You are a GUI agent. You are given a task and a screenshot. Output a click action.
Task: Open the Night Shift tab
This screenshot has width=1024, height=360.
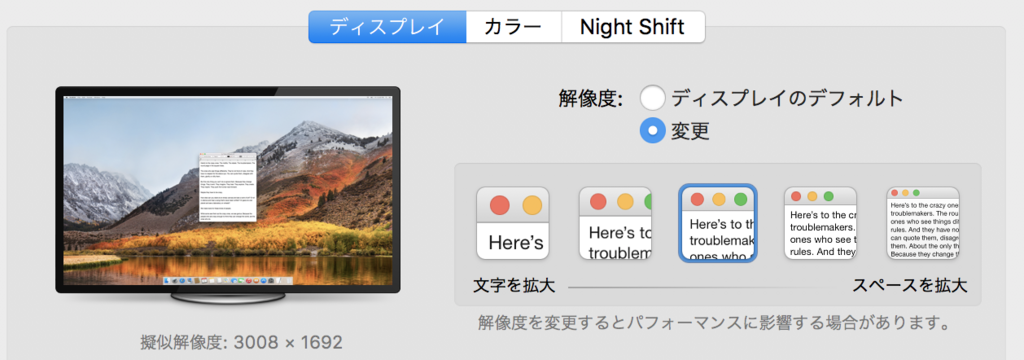(633, 27)
